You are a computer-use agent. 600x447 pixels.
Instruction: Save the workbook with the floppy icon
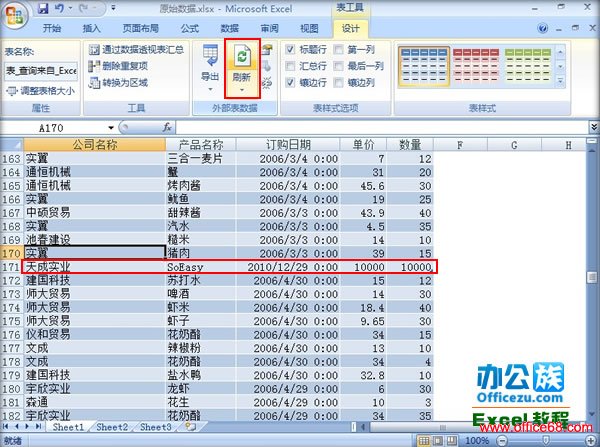tap(43, 8)
